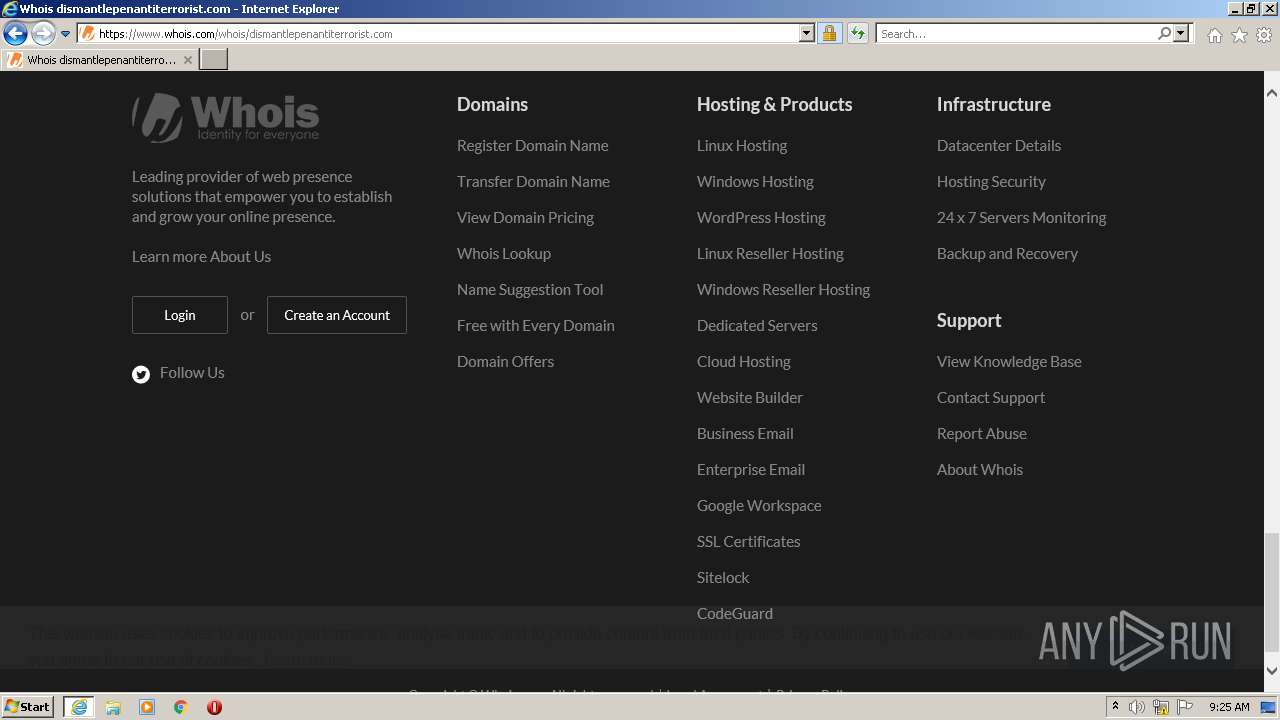
Task: Open Transfer Domain Name link
Action: pos(533,181)
